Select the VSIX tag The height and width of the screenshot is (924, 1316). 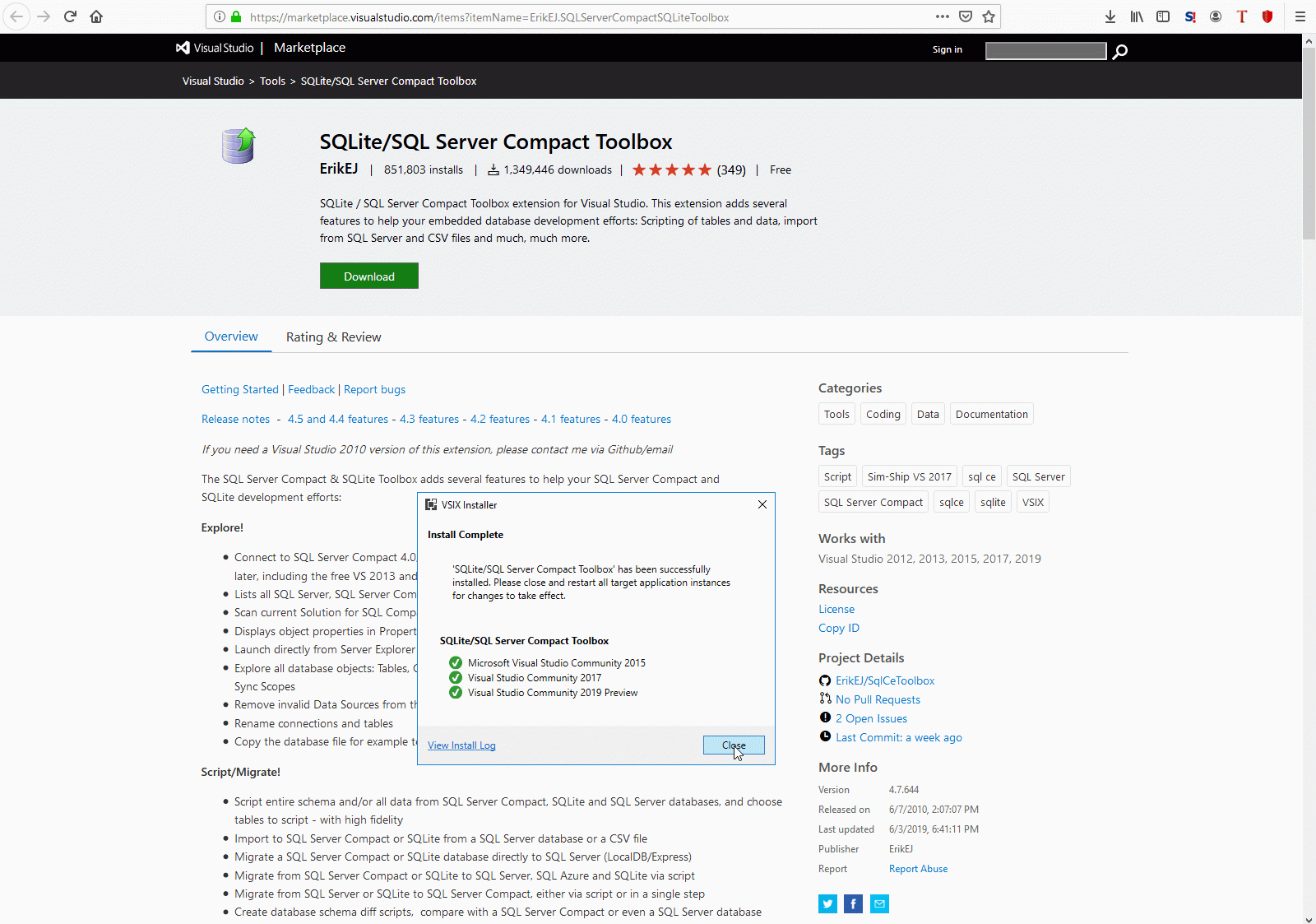(x=1033, y=502)
